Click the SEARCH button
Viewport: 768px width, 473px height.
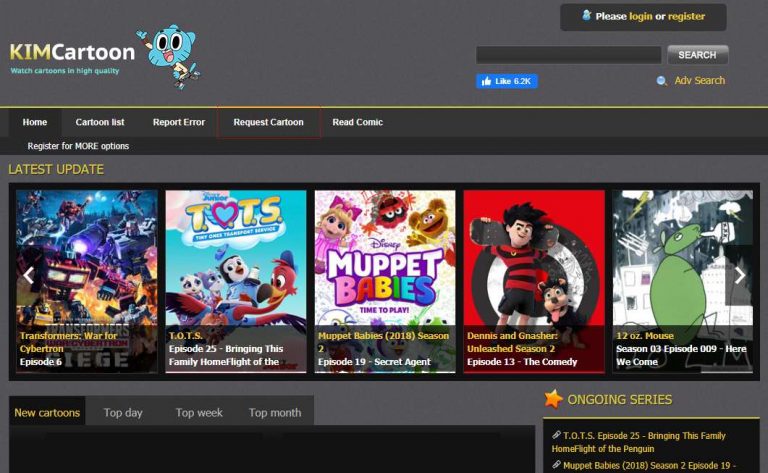coord(697,55)
